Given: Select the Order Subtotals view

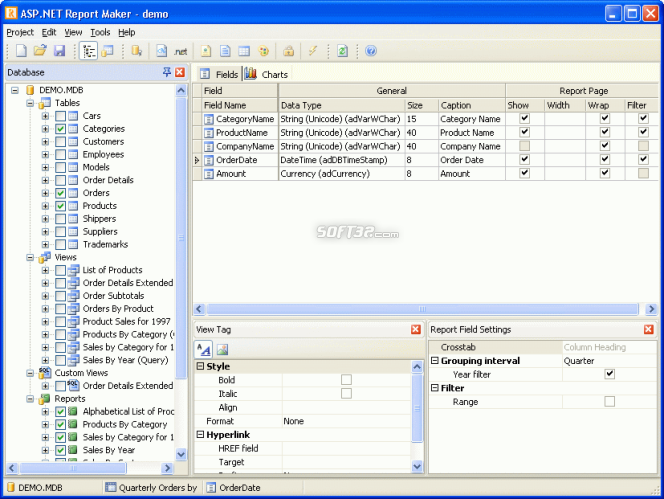Looking at the screenshot, I should pyautogui.click(x=113, y=296).
